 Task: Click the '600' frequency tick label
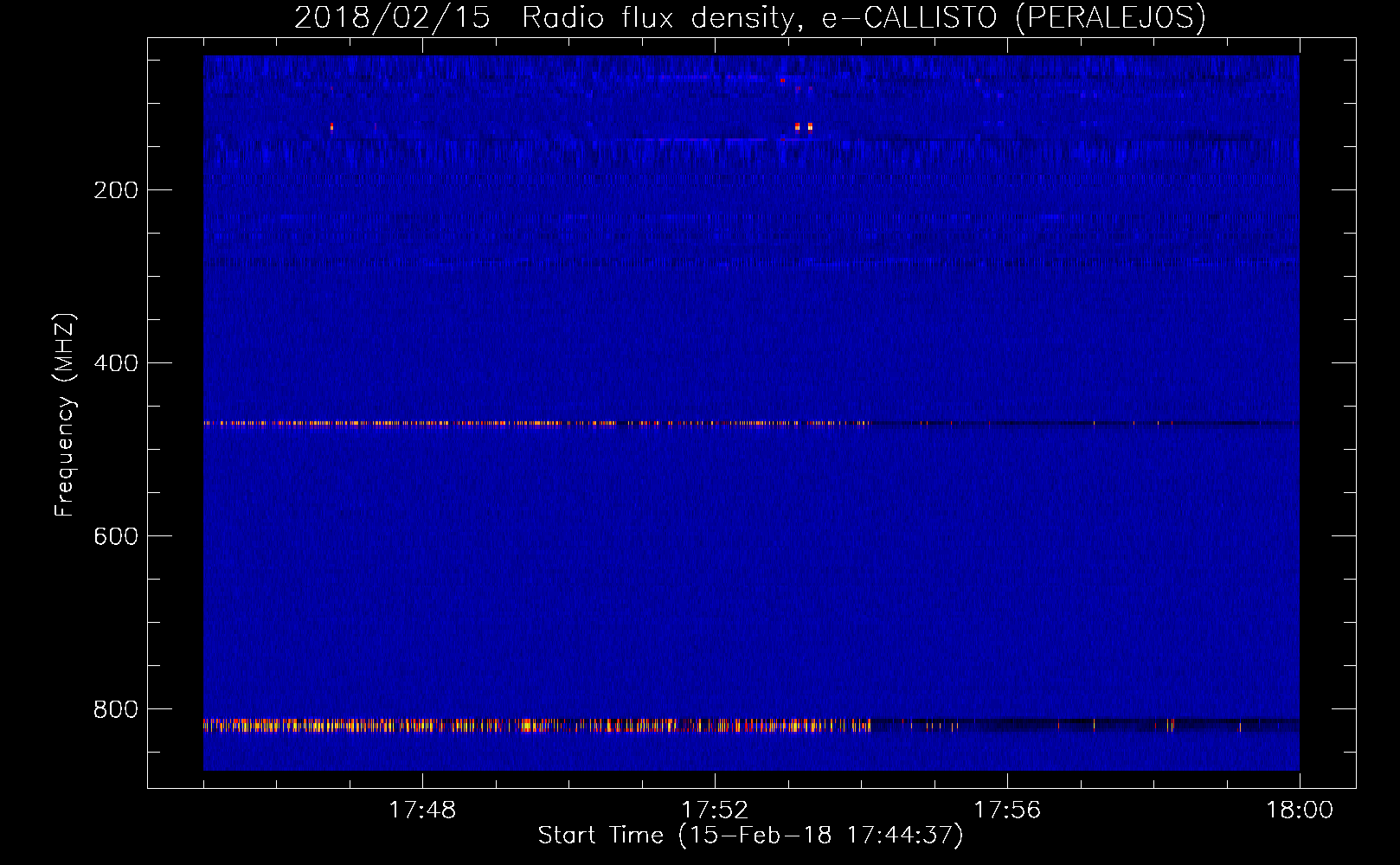(116, 536)
